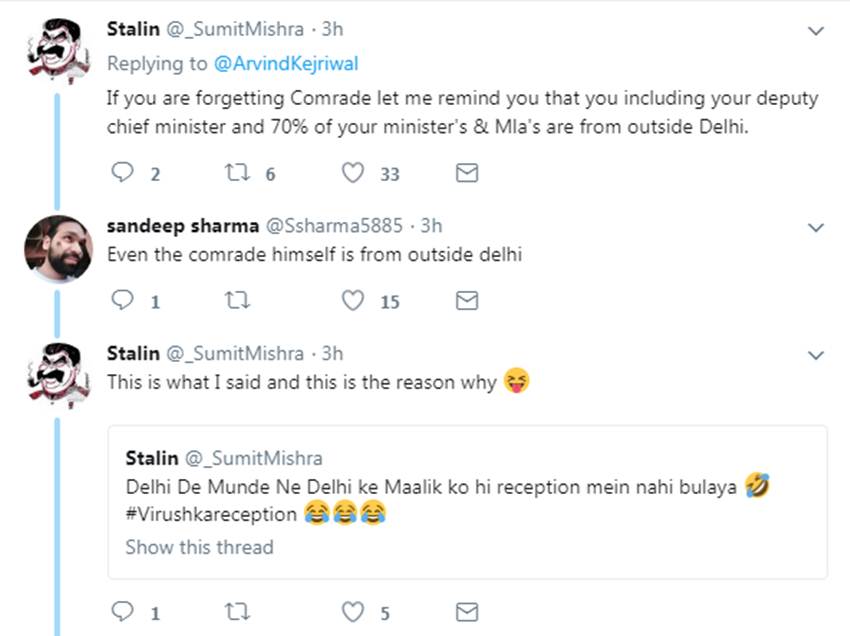Retweet sandeep sharma's comrade tweet

coord(238,300)
